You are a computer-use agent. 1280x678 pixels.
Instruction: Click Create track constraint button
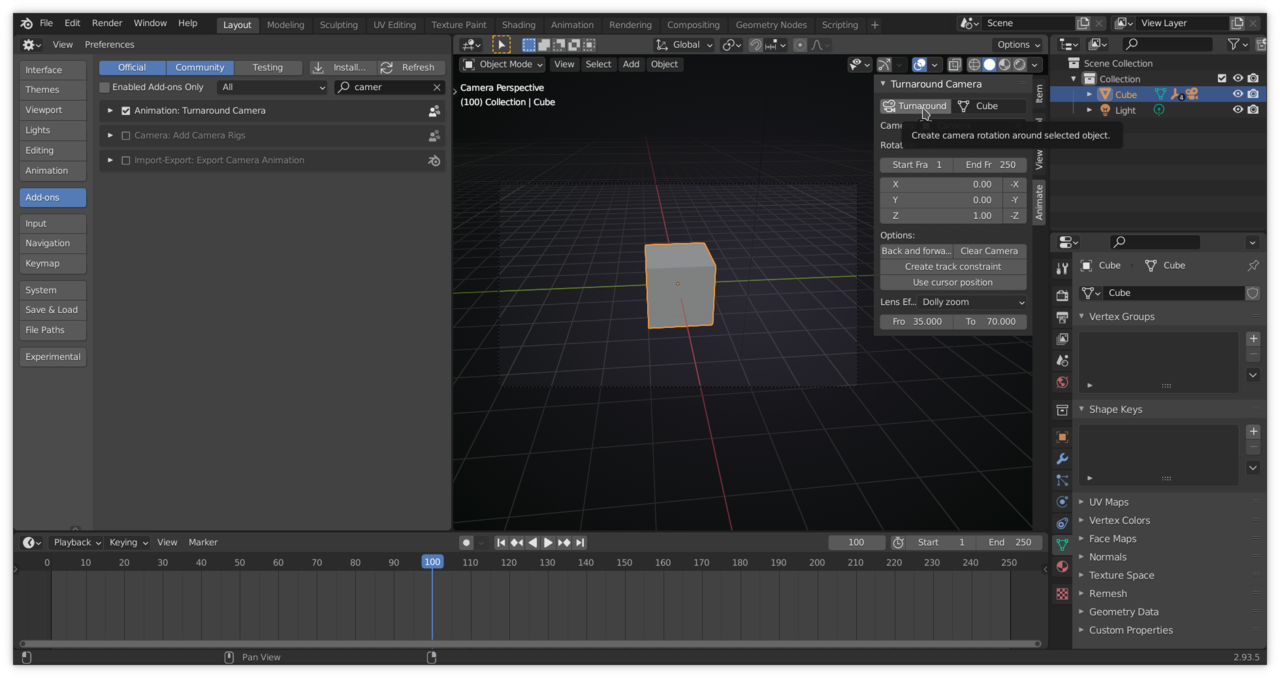tap(953, 267)
